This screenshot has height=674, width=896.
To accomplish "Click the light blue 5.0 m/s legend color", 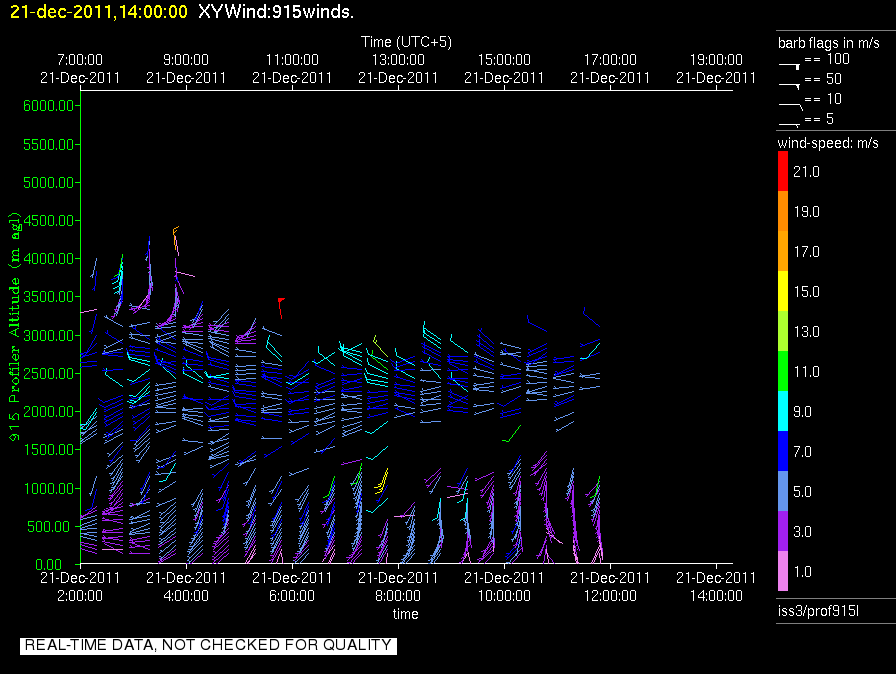I will point(783,491).
